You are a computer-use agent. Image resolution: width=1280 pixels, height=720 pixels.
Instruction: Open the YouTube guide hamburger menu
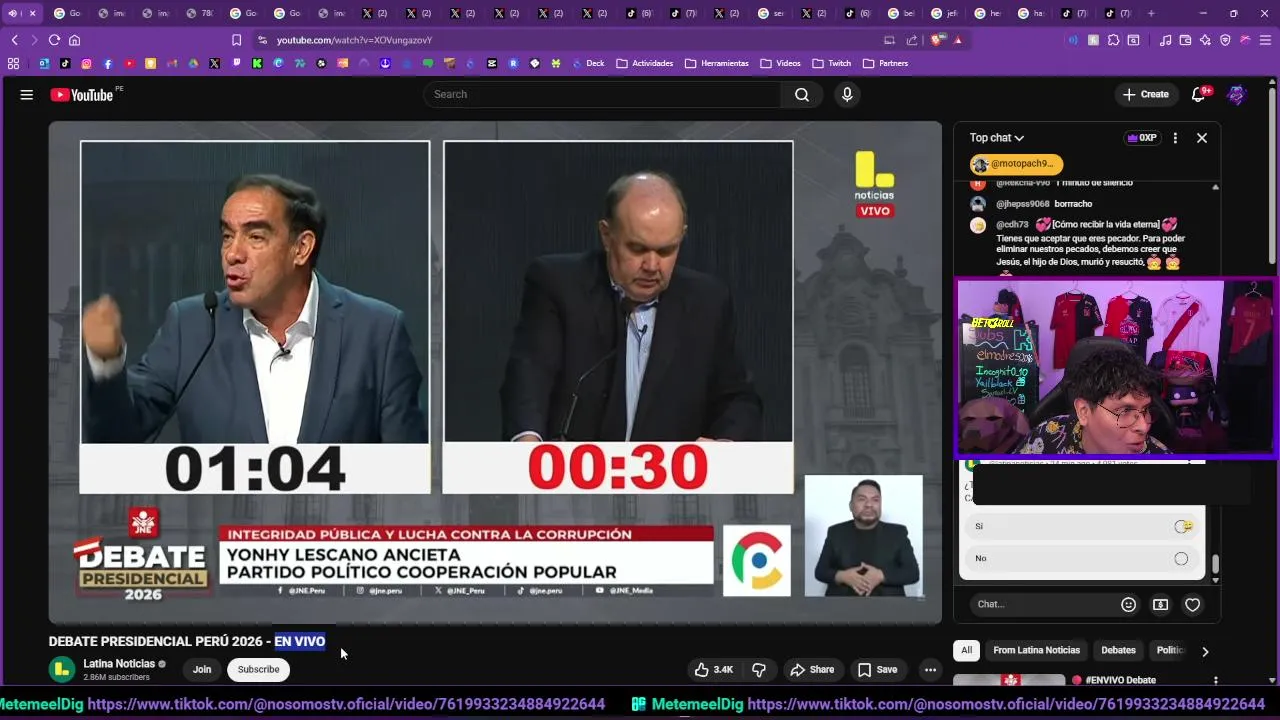(x=26, y=94)
